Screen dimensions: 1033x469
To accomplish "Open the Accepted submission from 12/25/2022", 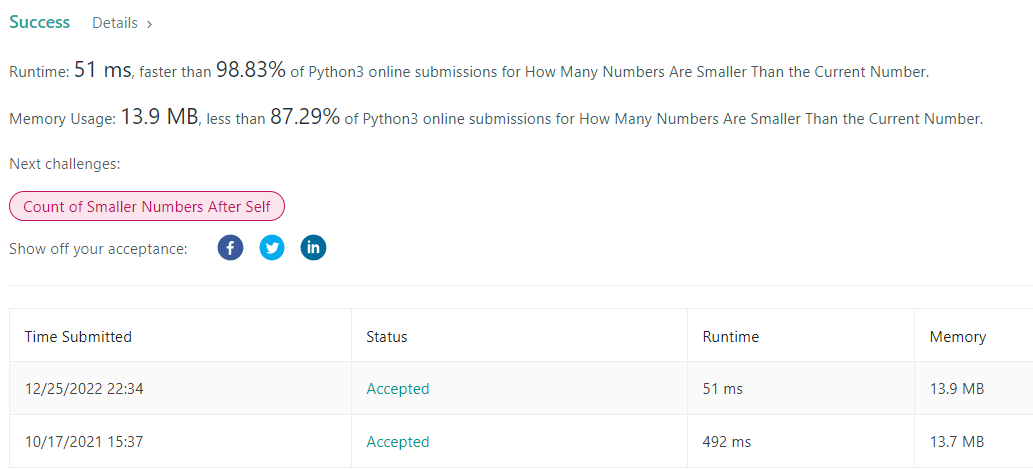I will 398,389.
